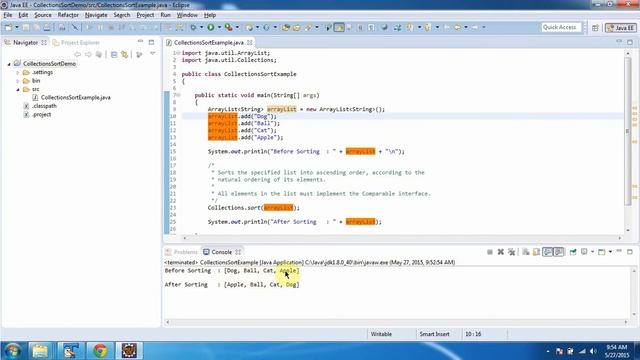Click the Run Last Tool external tools icon

(229, 27)
